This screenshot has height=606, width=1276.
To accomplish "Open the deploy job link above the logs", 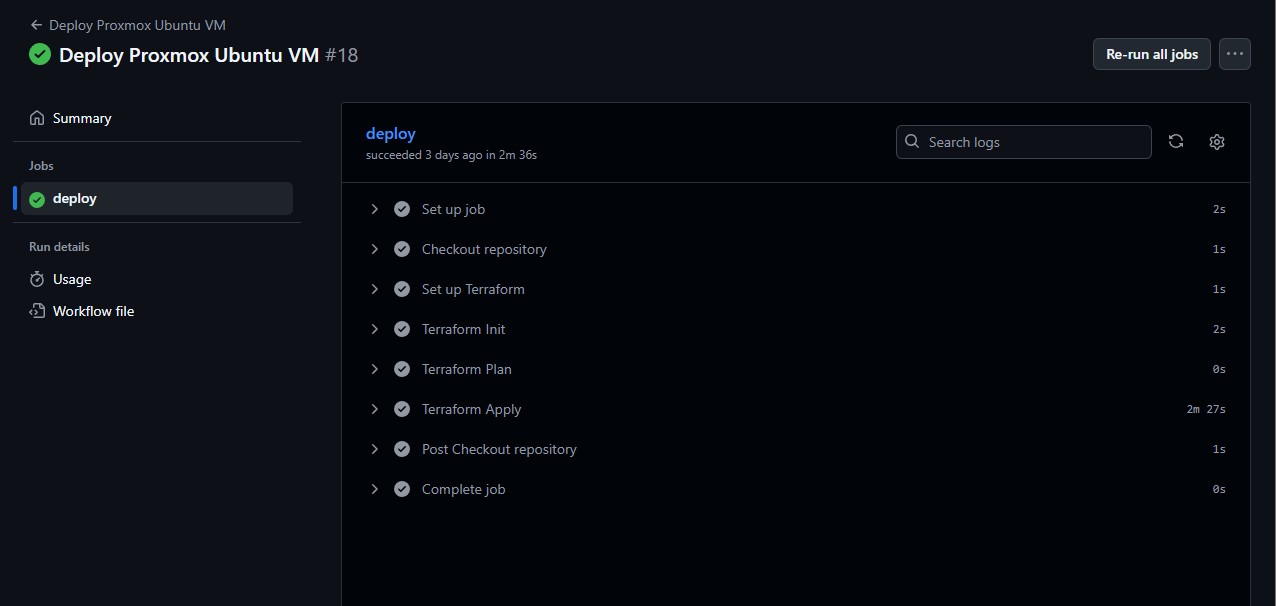I will pos(390,133).
